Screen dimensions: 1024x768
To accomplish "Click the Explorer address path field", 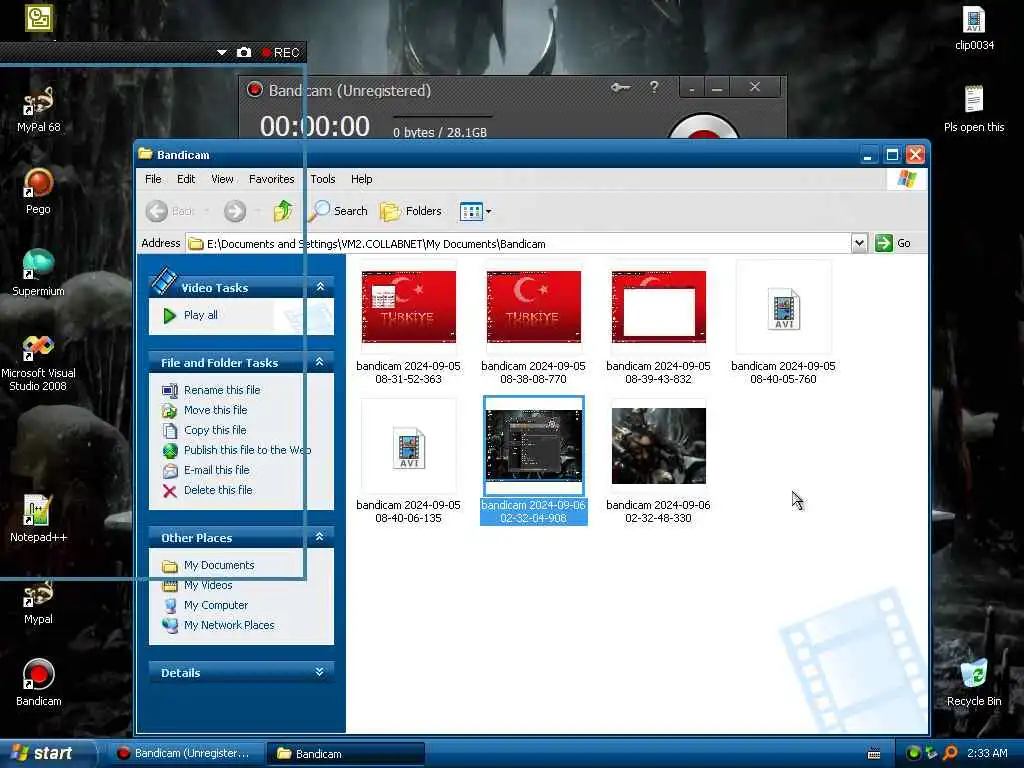I will pos(519,244).
